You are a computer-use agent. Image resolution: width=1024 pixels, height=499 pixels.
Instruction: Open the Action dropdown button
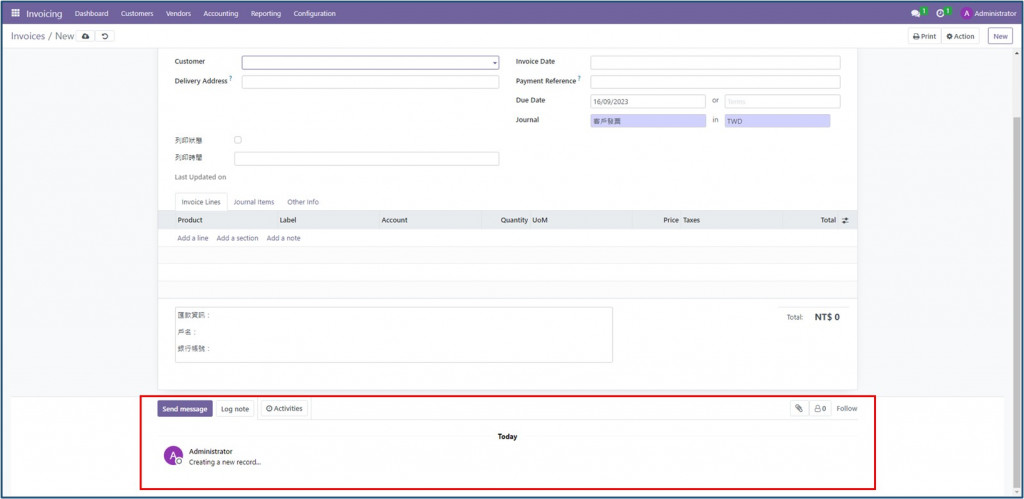960,37
